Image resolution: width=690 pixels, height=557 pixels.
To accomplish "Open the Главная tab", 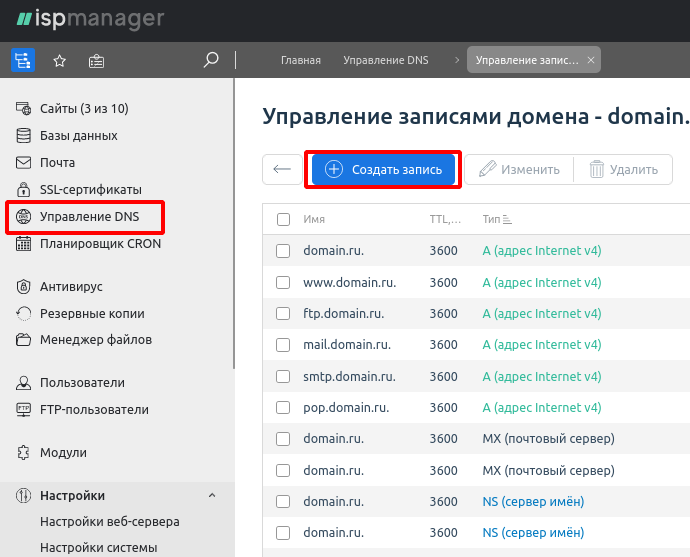I will coord(301,60).
